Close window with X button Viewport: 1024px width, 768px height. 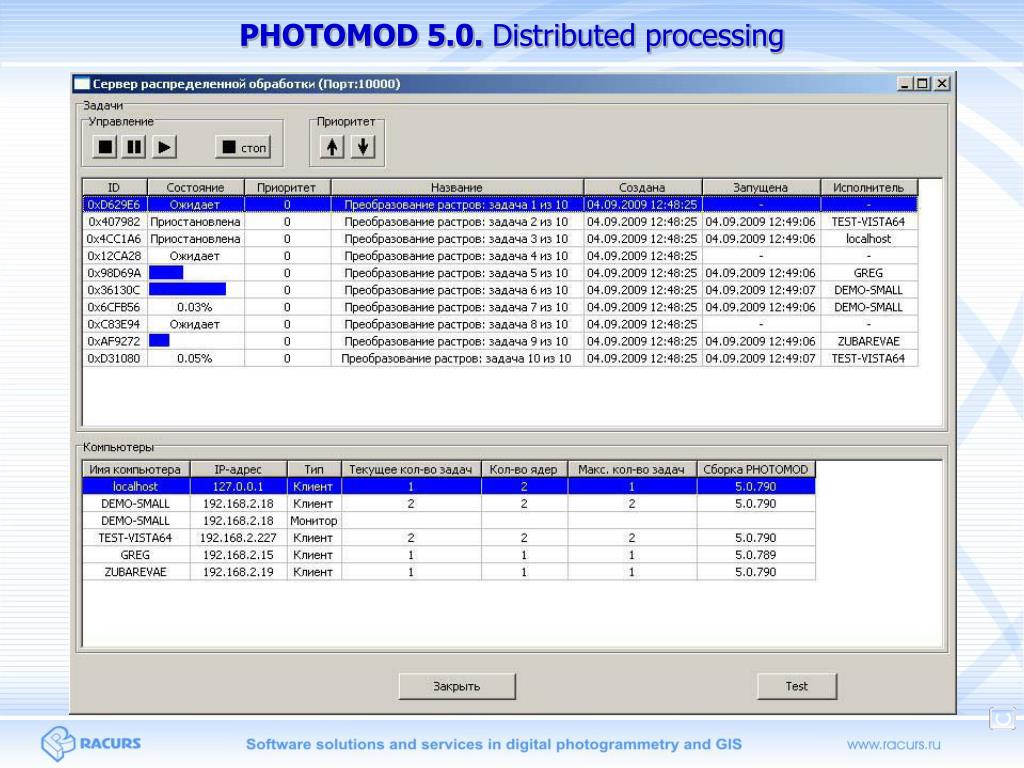pyautogui.click(x=942, y=84)
